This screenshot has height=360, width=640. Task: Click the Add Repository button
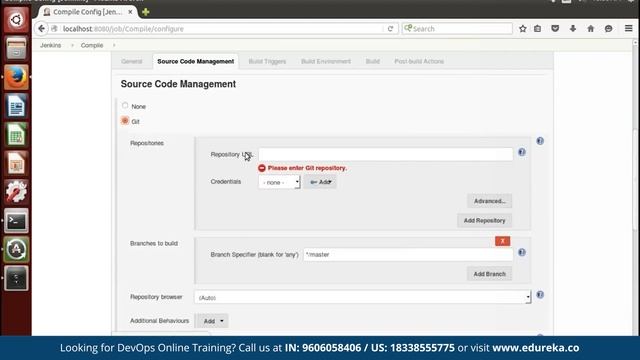pyautogui.click(x=484, y=220)
